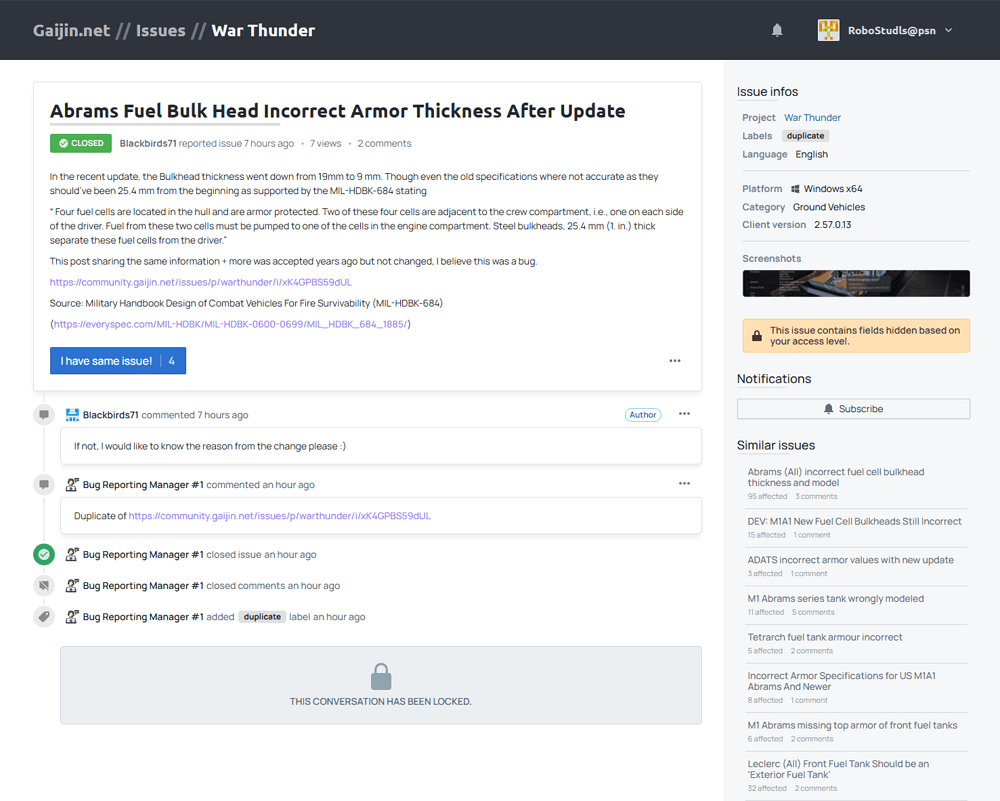Image resolution: width=1000 pixels, height=801 pixels.
Task: Click the label tag timeline icon
Action: [44, 617]
